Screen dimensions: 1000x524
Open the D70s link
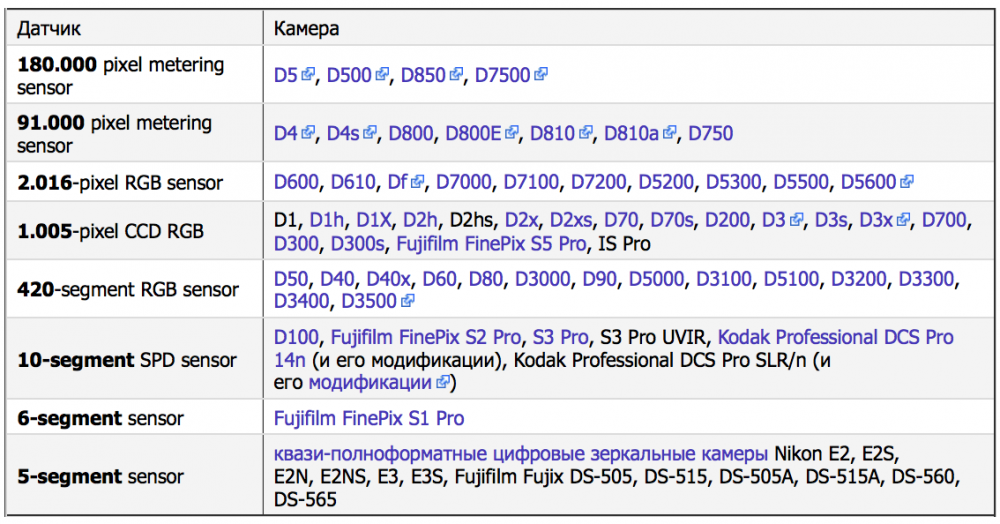pos(672,221)
